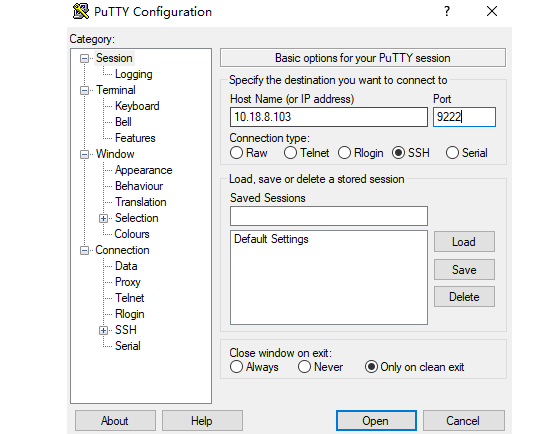Open the Appearance category
554x434 pixels.
pos(143,170)
